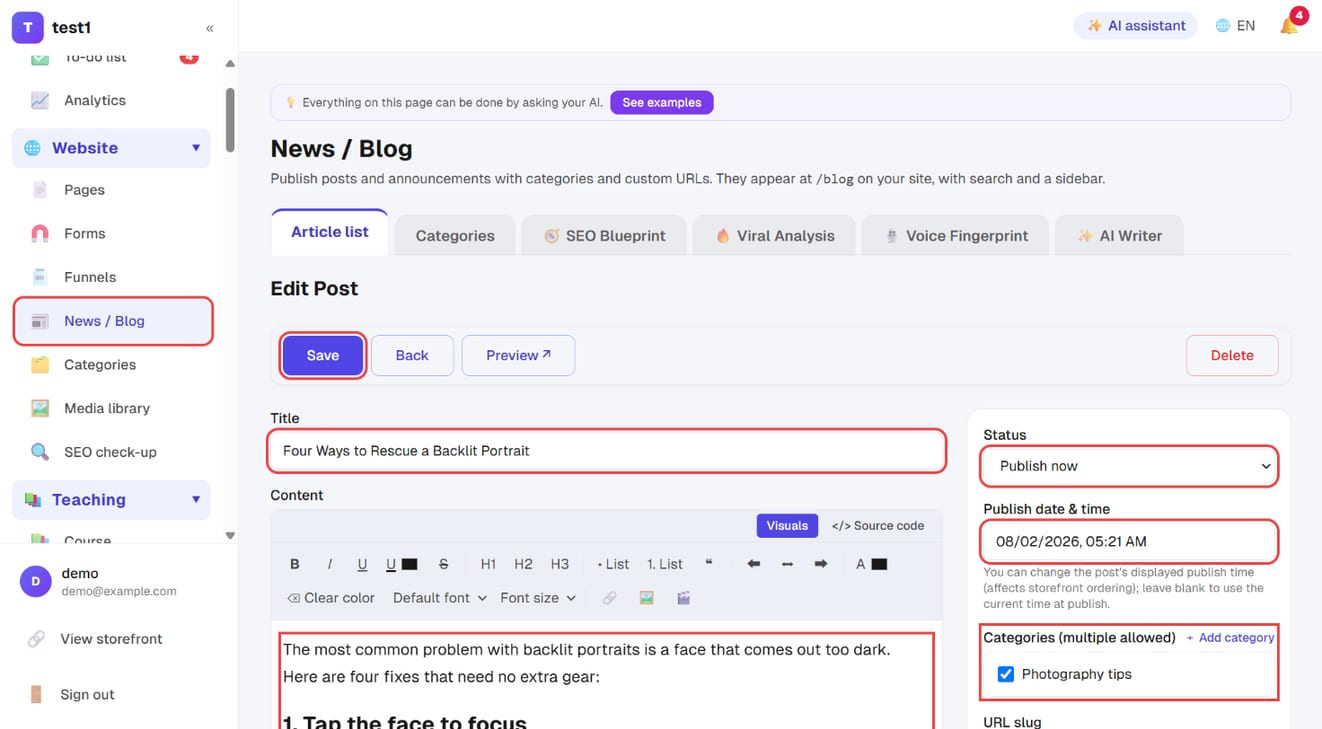
Task: Click the sidebar scrollbar down arrow
Action: click(x=230, y=535)
